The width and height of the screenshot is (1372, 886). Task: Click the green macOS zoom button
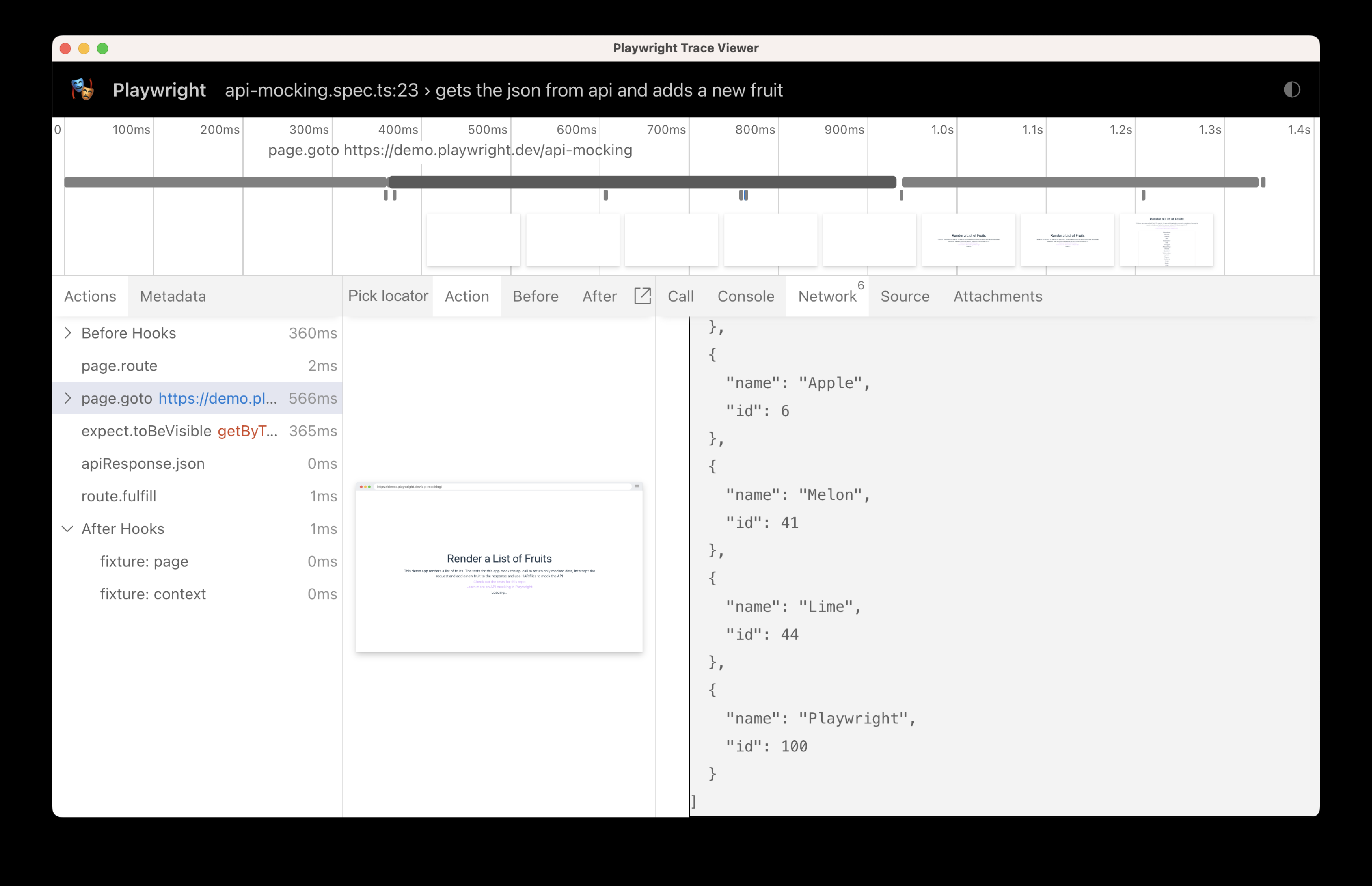point(102,48)
